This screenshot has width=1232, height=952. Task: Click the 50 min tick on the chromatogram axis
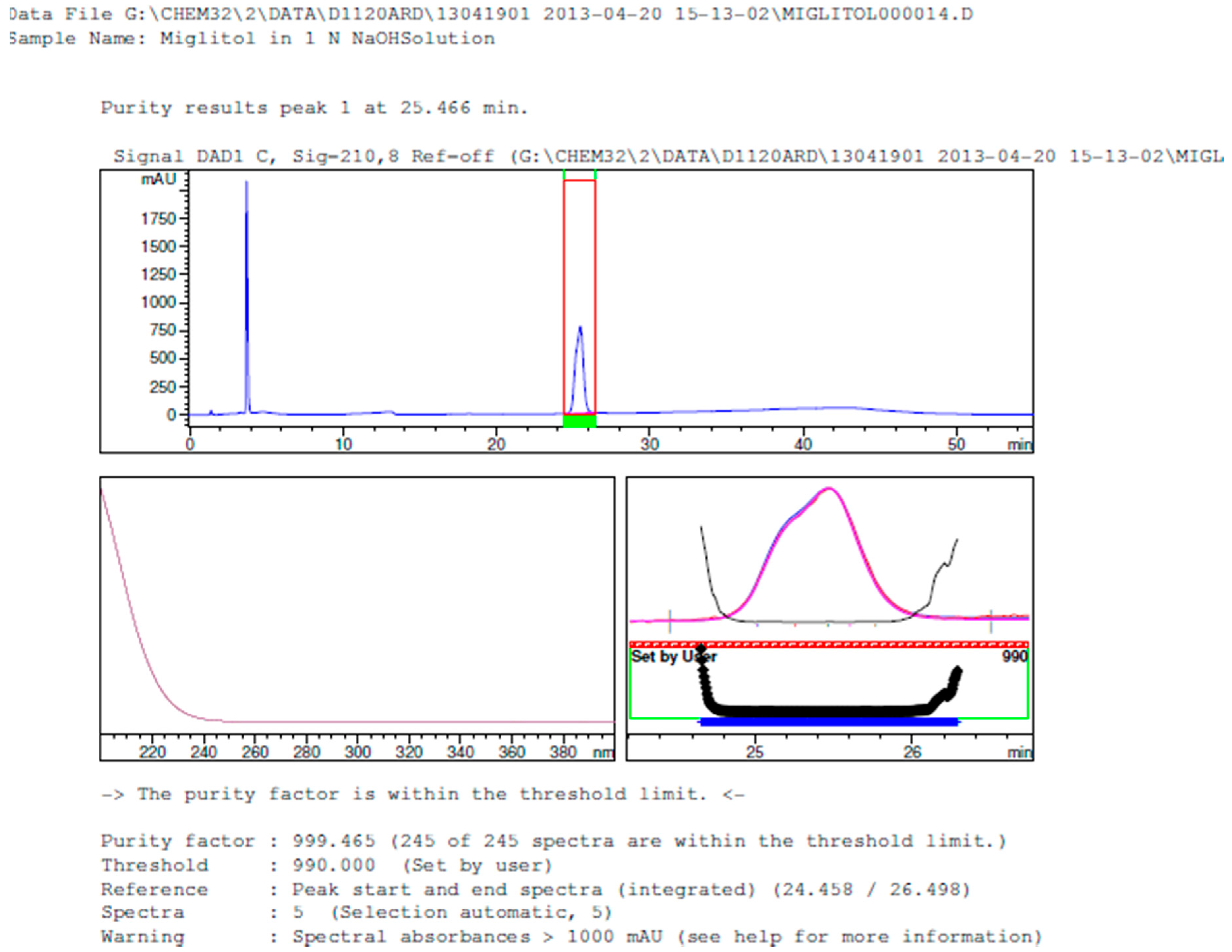tap(957, 444)
